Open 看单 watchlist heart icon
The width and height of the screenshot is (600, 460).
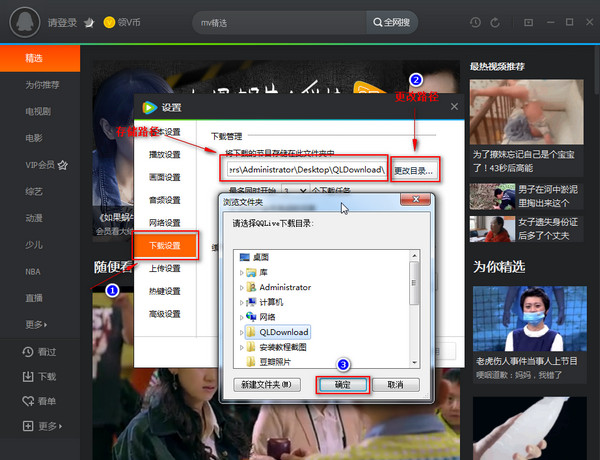point(28,401)
